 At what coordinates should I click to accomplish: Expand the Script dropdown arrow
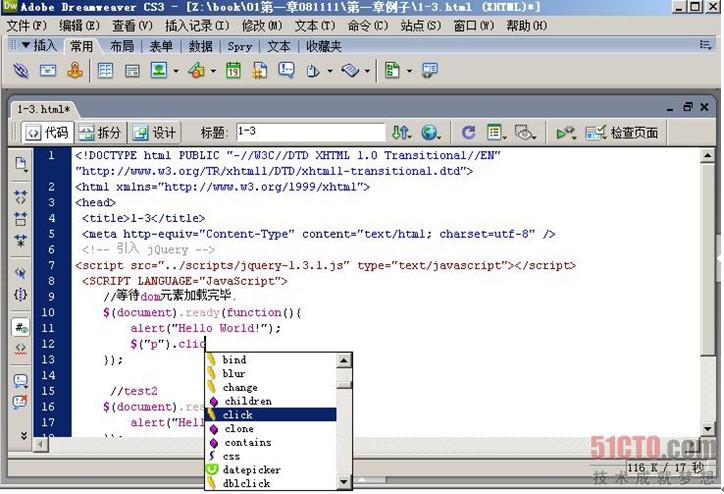[x=367, y=71]
